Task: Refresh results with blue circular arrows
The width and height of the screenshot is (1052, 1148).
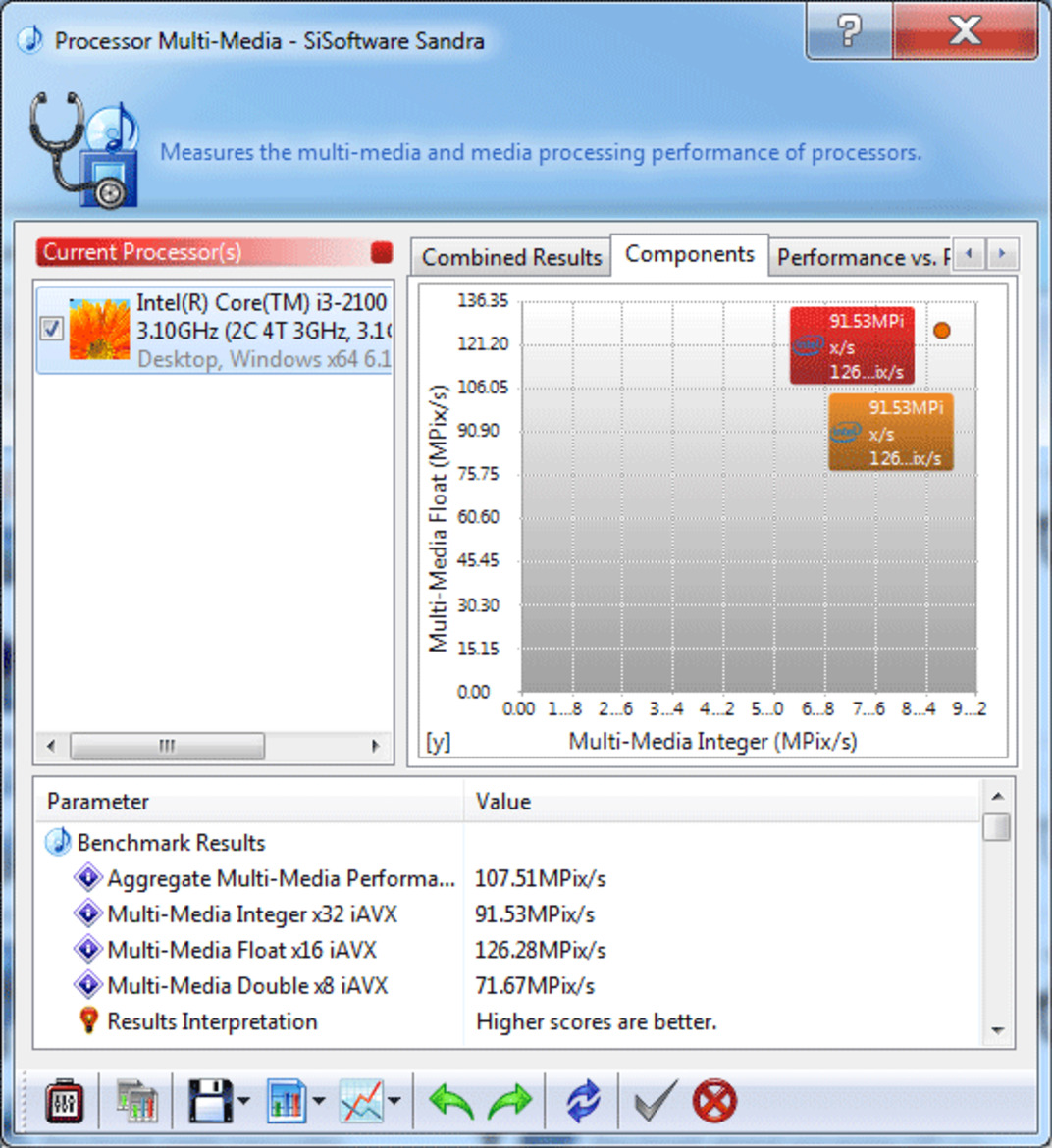Action: pyautogui.click(x=582, y=1100)
